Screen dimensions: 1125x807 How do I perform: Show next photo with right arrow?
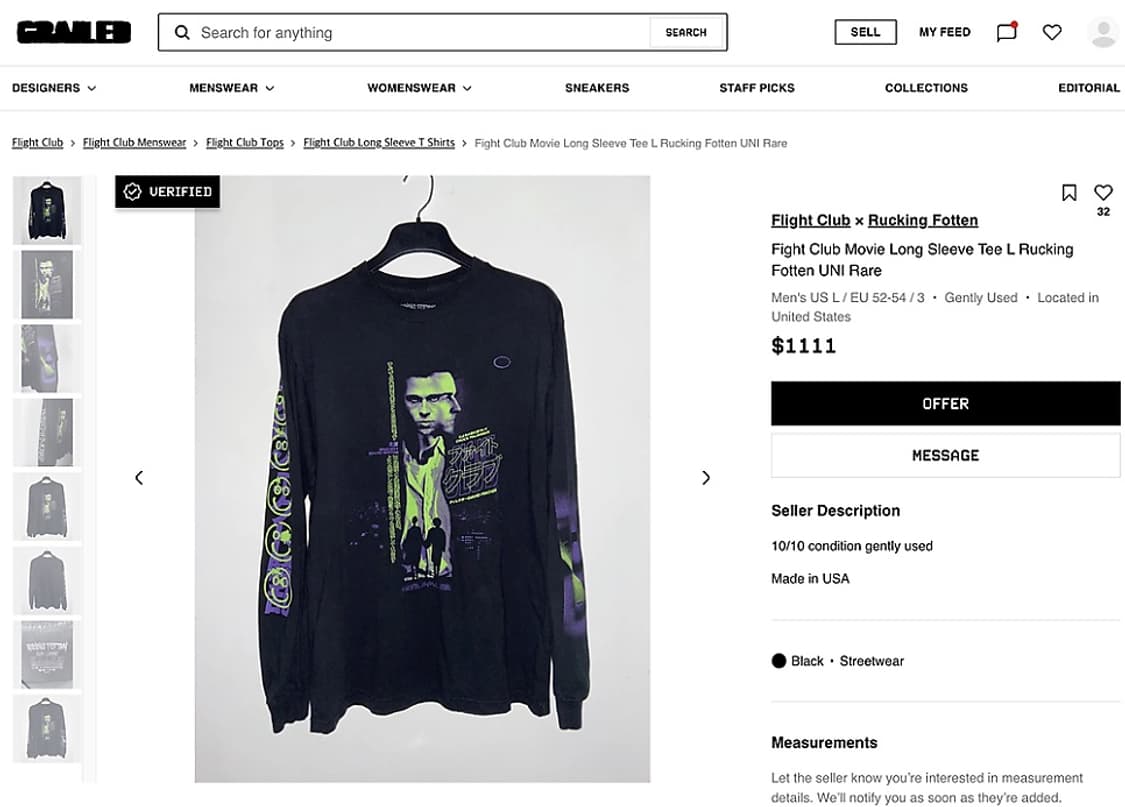(706, 478)
